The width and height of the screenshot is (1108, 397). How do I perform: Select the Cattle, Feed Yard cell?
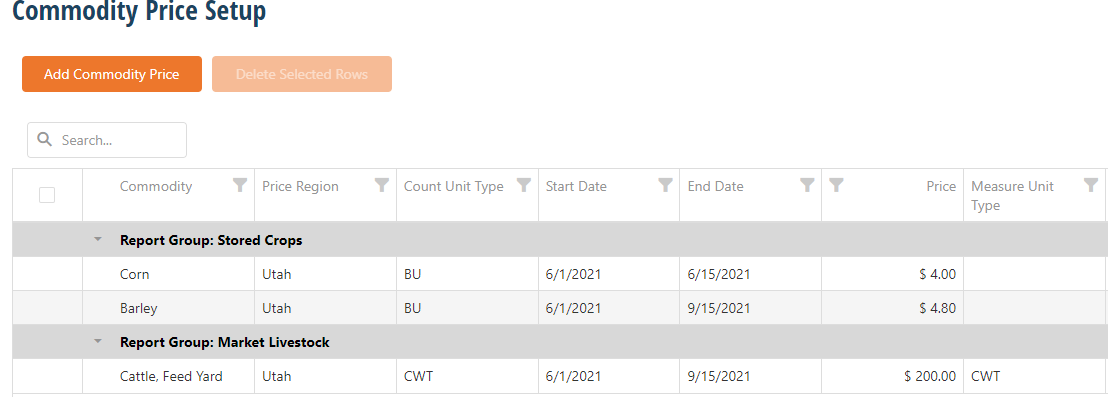coord(169,377)
